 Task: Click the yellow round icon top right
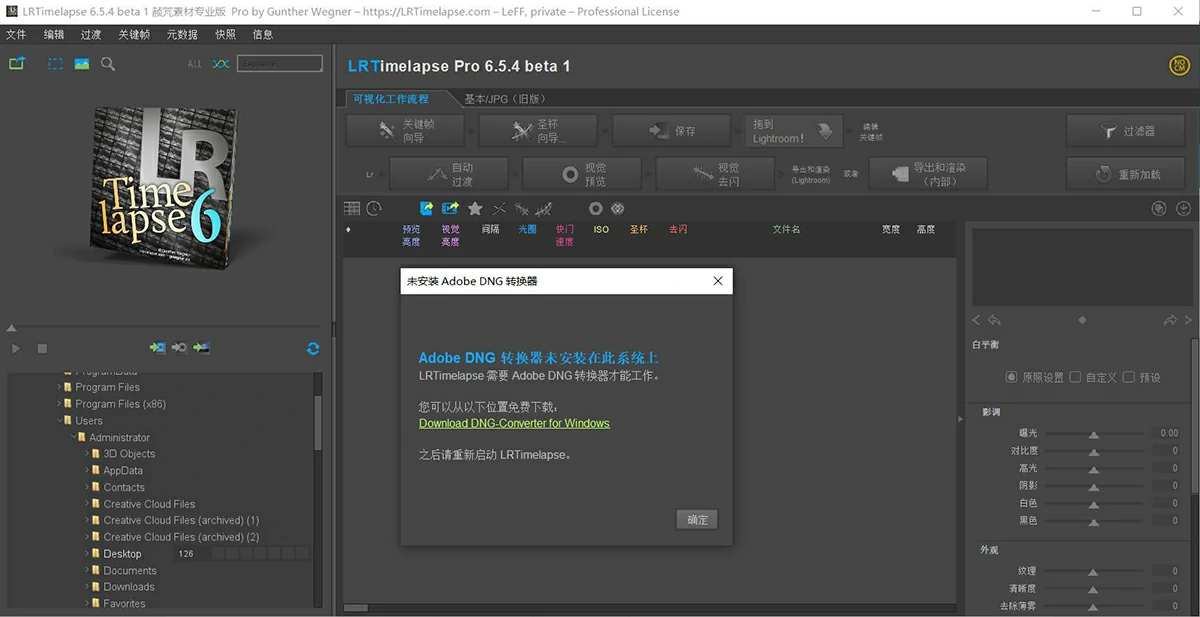1179,66
